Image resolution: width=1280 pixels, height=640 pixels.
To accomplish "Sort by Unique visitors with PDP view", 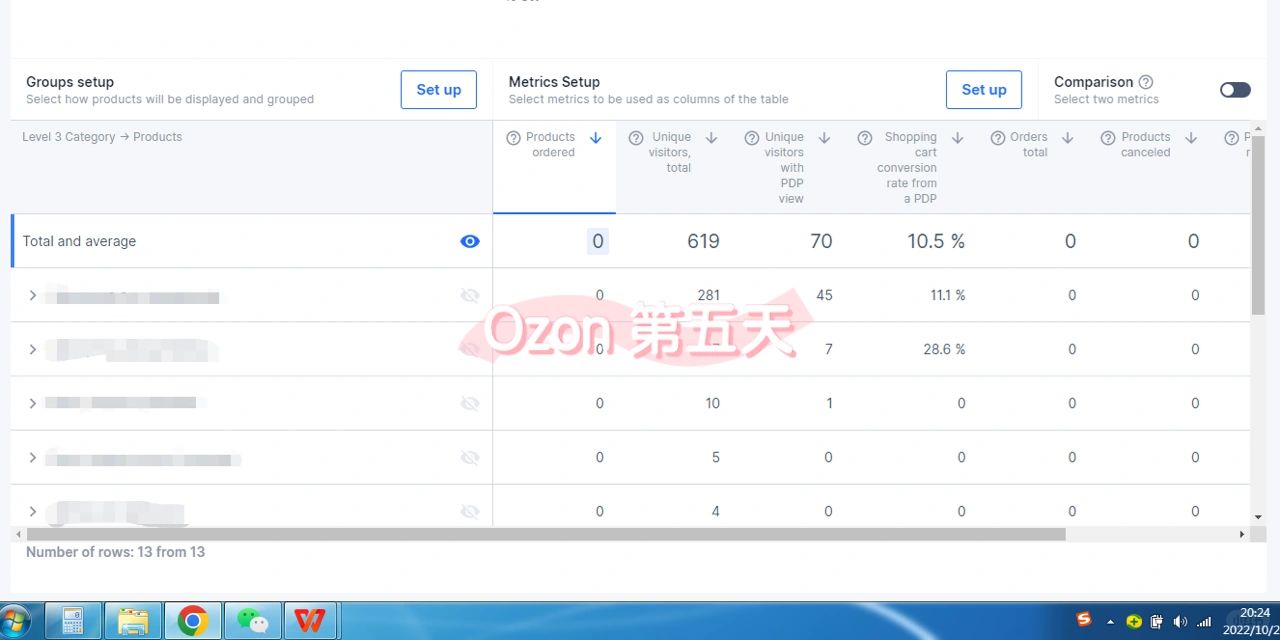I will [x=825, y=138].
